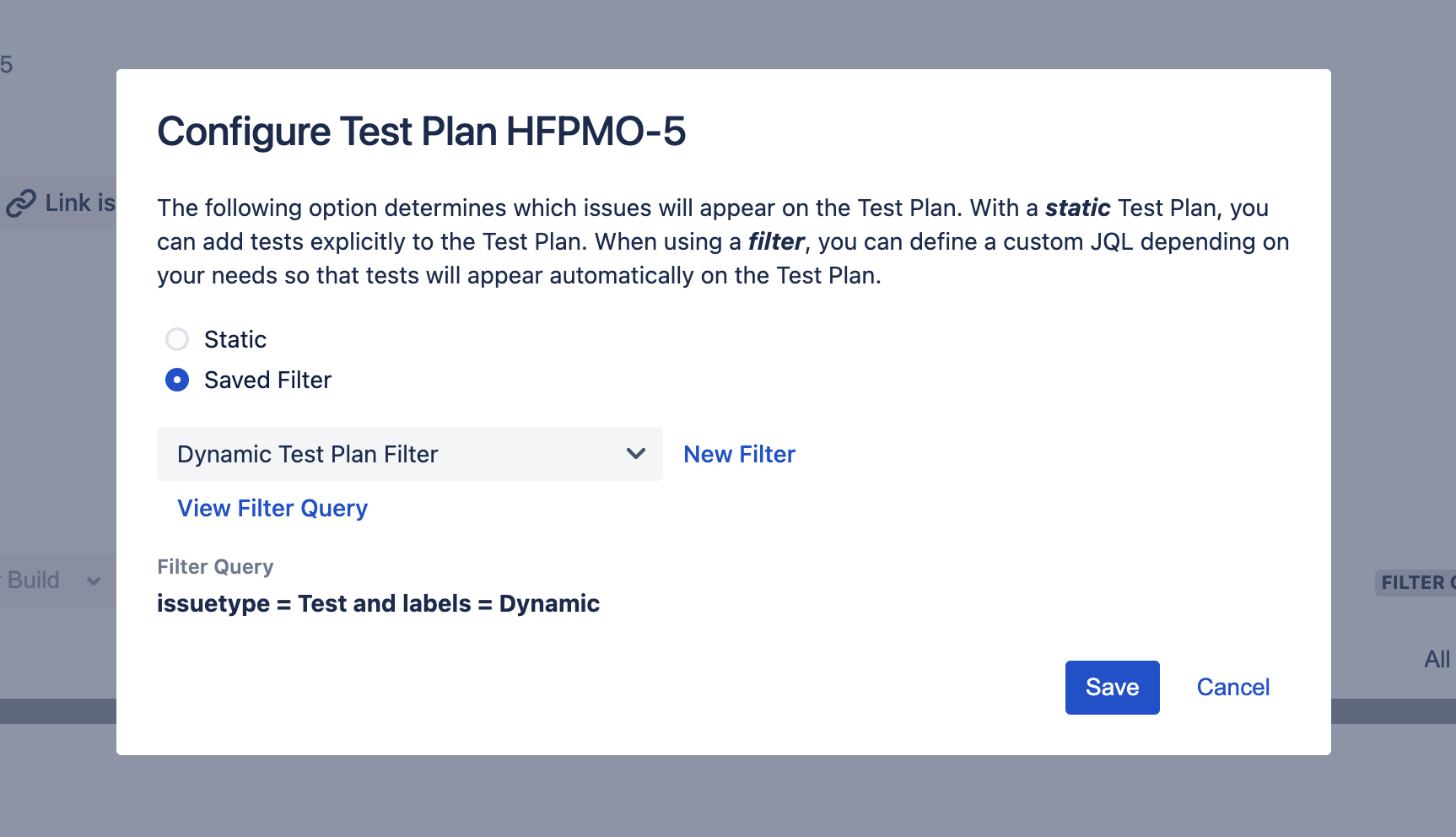The height and width of the screenshot is (837, 1456).
Task: Click the Static option label
Action: point(235,339)
